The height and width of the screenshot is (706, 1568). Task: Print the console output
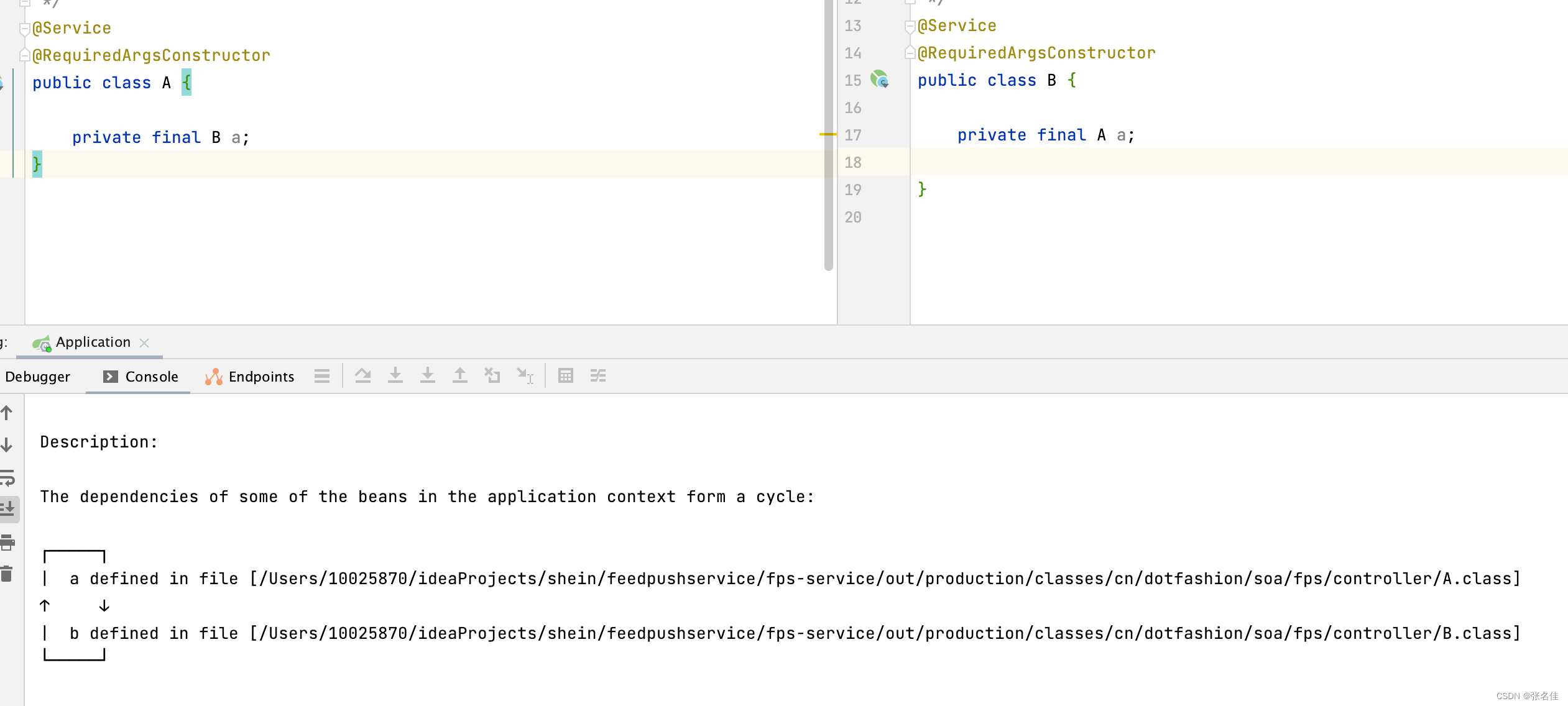[x=7, y=543]
